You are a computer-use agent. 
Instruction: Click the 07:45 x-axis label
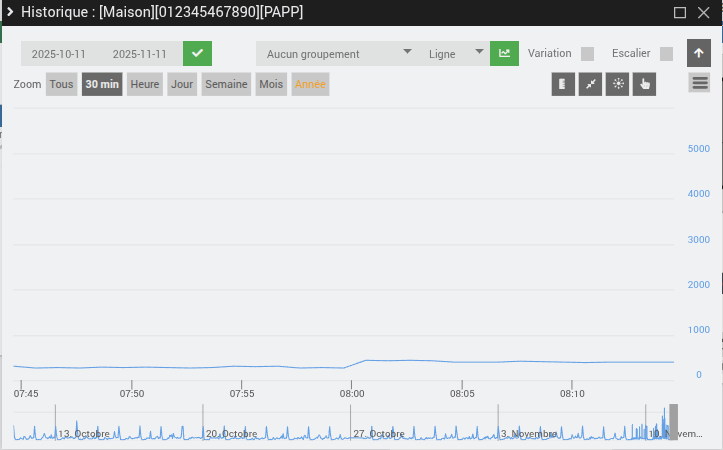(26, 394)
